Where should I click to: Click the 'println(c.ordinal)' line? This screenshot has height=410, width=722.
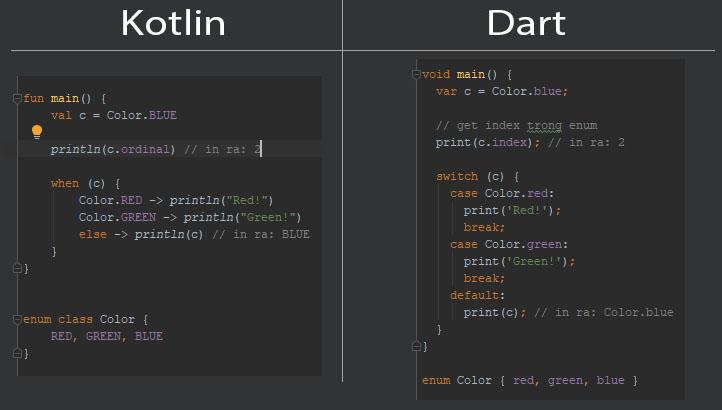click(x=156, y=149)
